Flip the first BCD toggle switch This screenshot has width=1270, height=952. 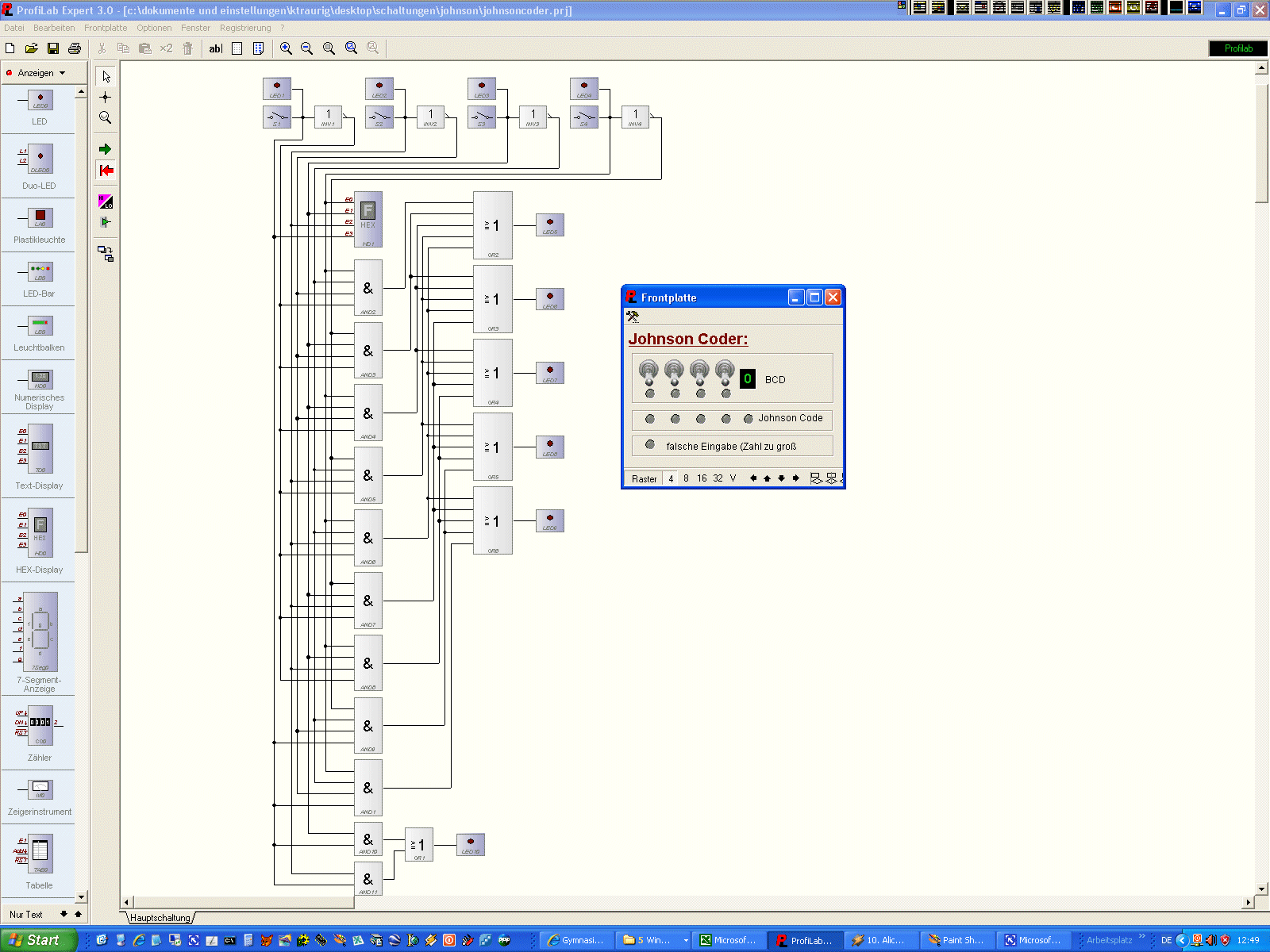(649, 372)
